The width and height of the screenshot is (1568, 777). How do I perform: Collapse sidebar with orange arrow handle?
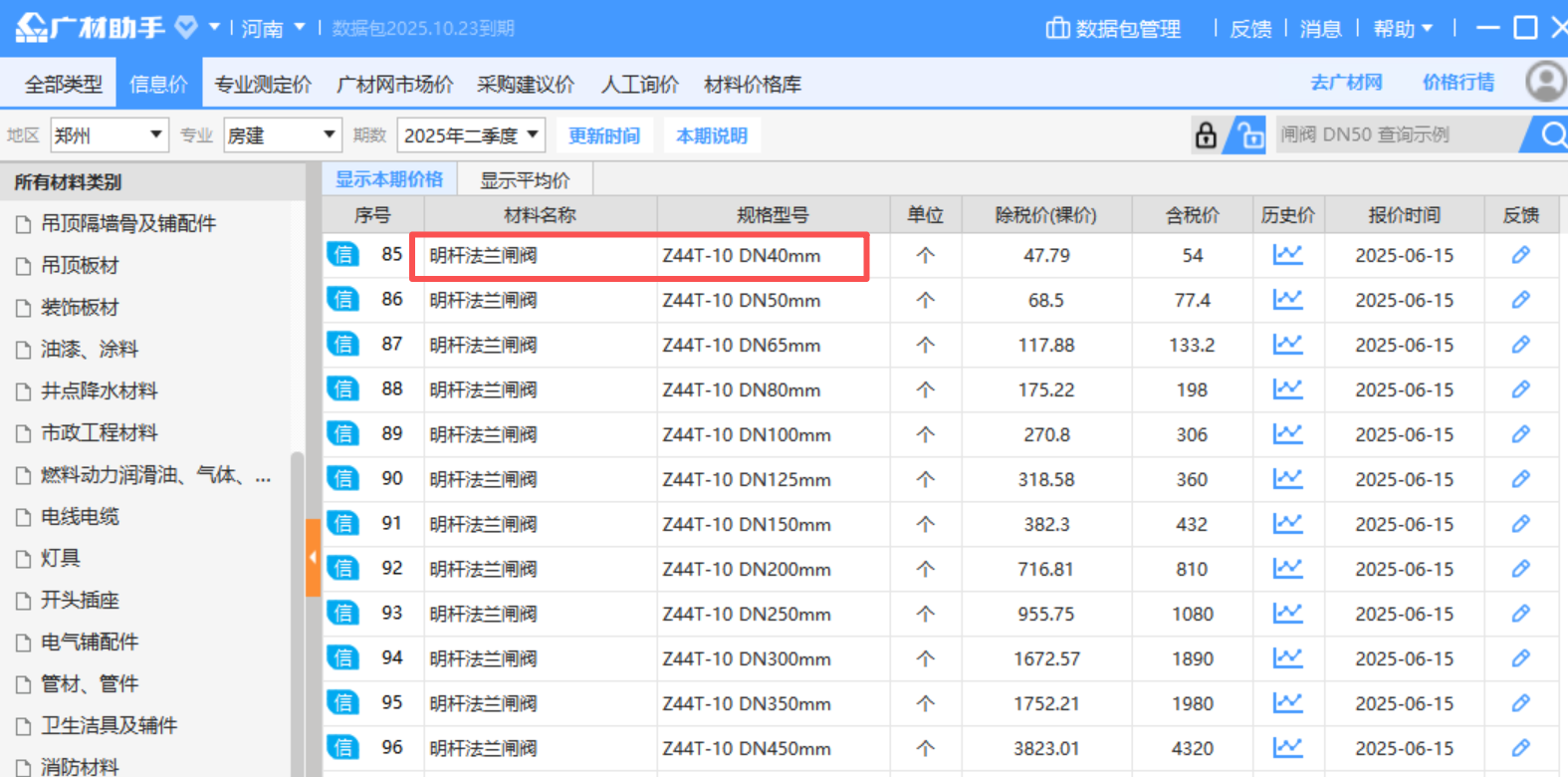tap(313, 558)
